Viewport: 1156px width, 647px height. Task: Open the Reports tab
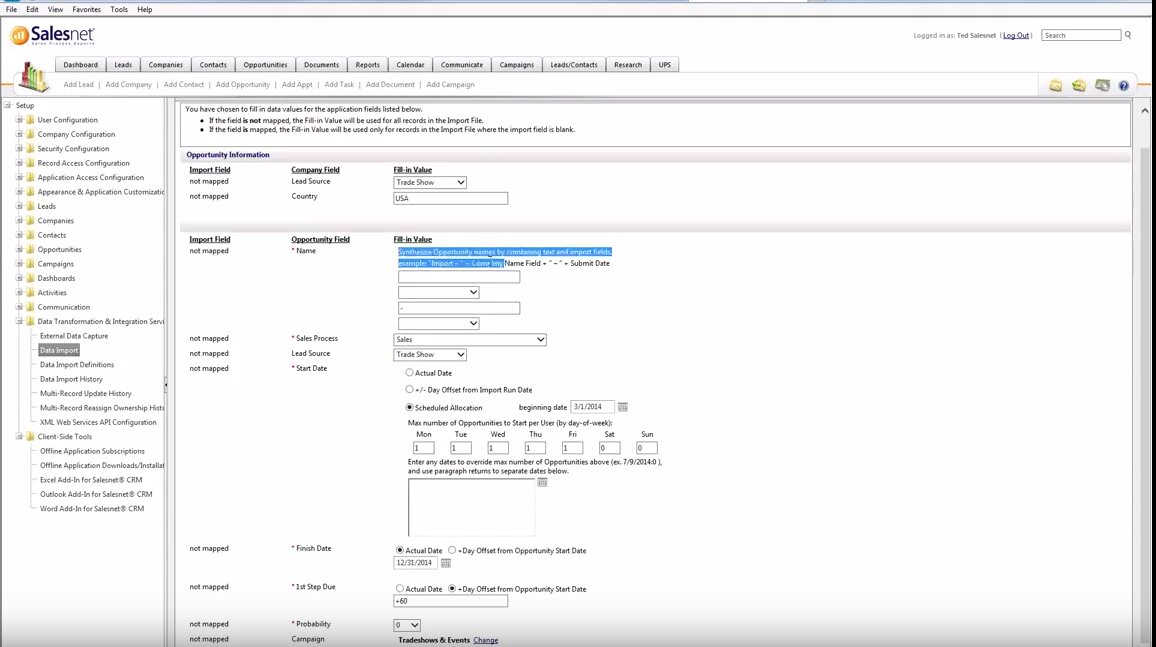click(367, 65)
